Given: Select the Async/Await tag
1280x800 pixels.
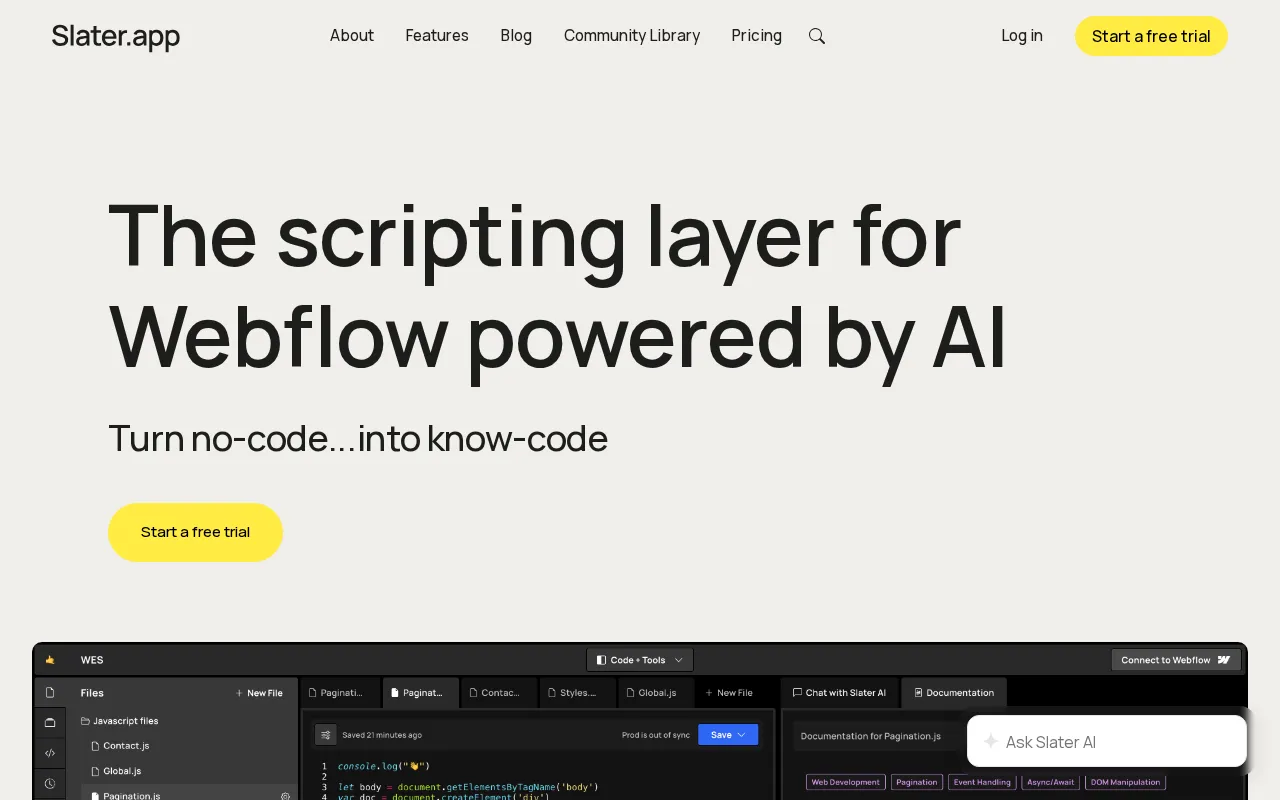Looking at the screenshot, I should tap(1050, 782).
